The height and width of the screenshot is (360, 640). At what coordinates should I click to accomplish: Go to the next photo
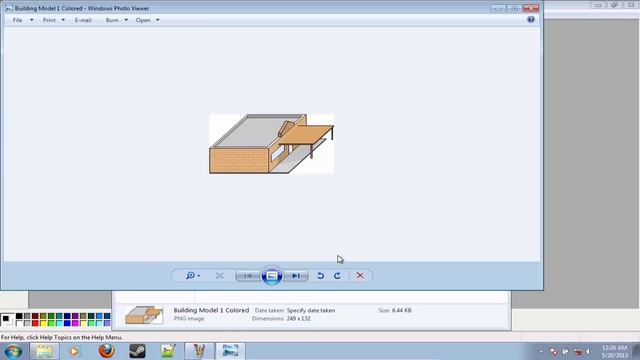pyautogui.click(x=296, y=276)
